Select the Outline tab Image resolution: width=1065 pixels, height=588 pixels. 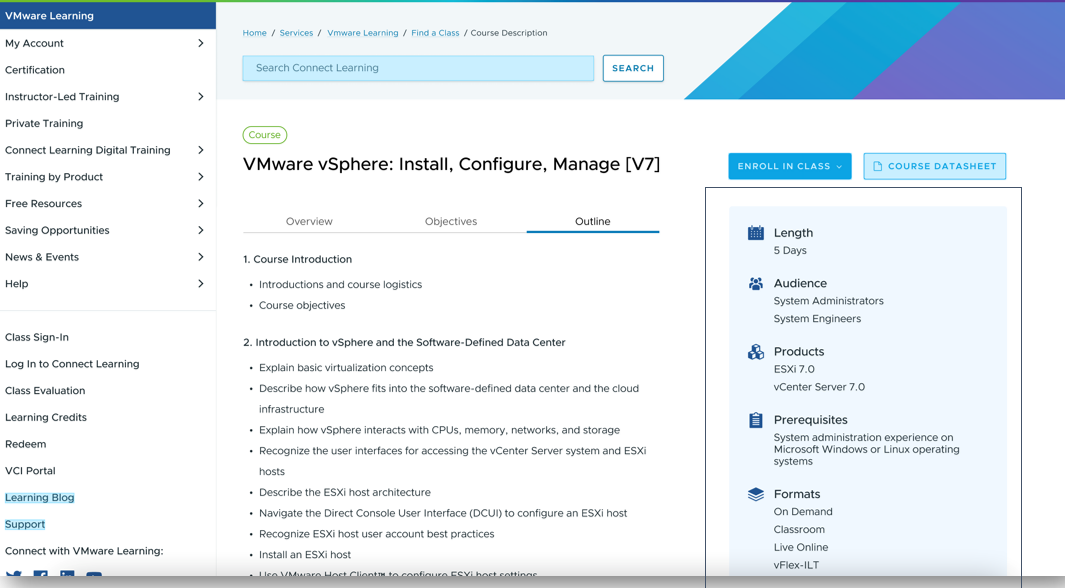tap(592, 221)
